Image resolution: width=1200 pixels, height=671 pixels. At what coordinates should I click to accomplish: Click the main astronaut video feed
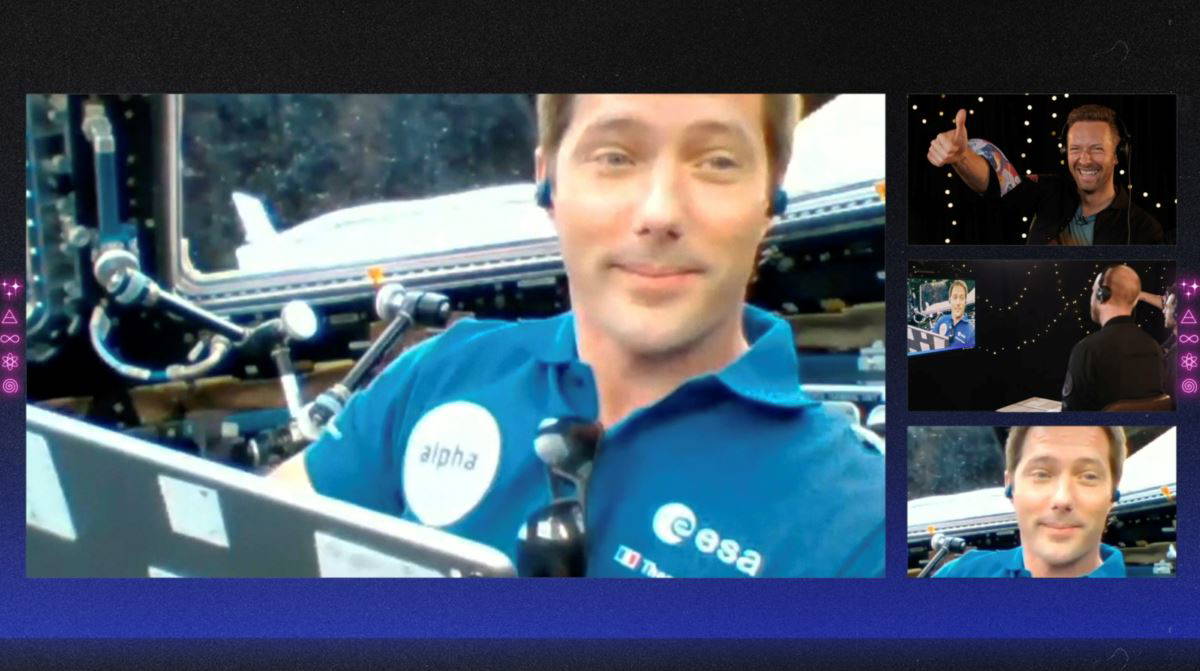(x=455, y=335)
